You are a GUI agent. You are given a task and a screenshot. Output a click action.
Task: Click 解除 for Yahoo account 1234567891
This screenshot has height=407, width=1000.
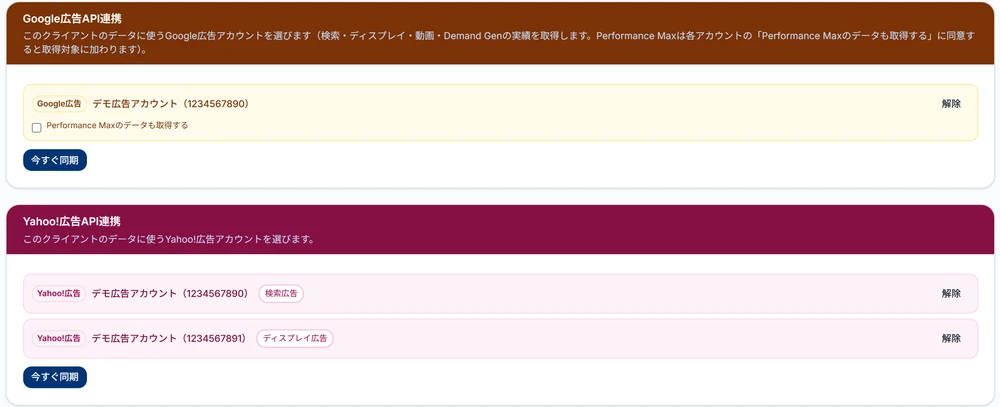(951, 338)
